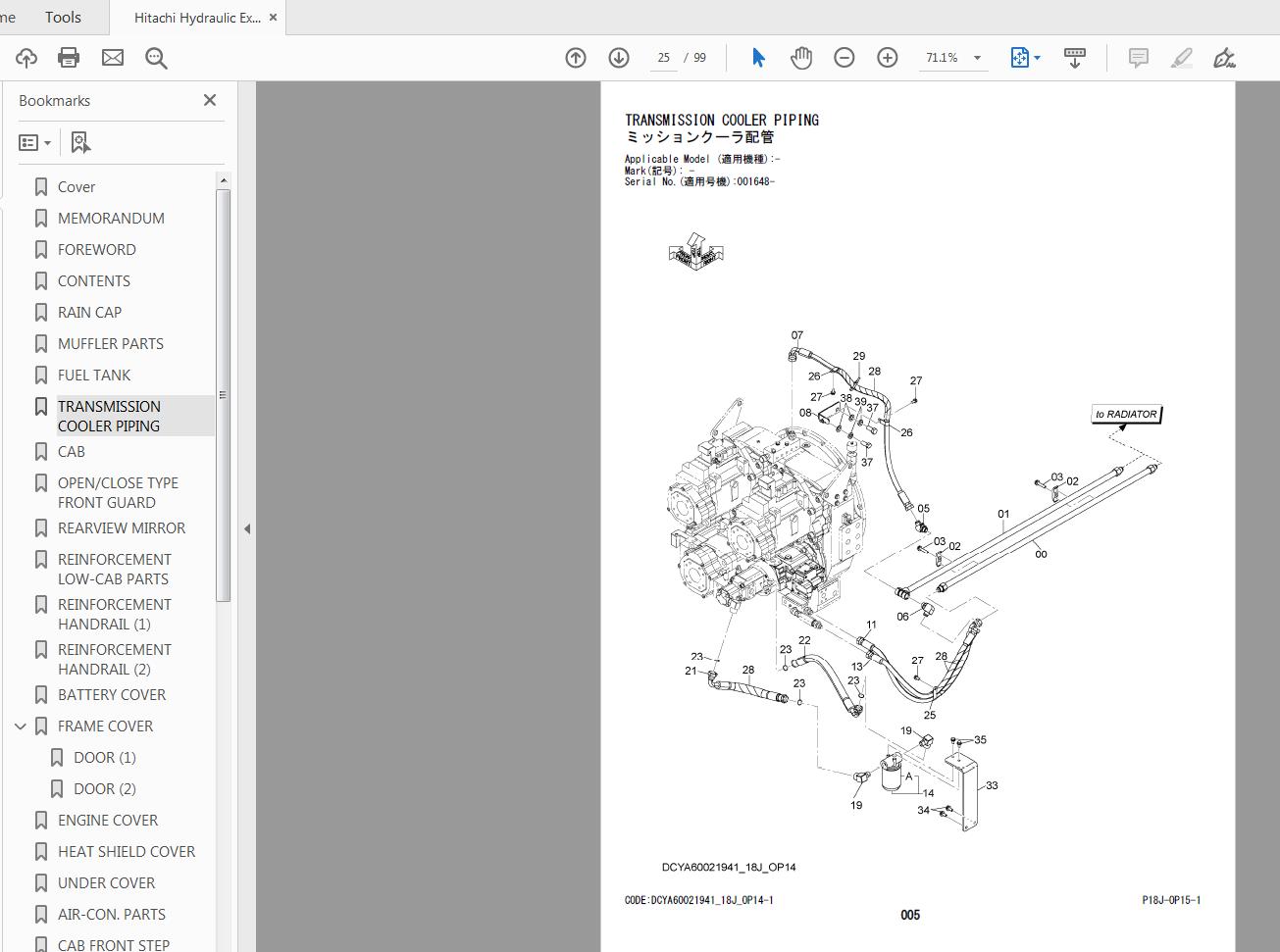Click the bookmark icon beside REARVIEW MIRROR

tap(41, 528)
